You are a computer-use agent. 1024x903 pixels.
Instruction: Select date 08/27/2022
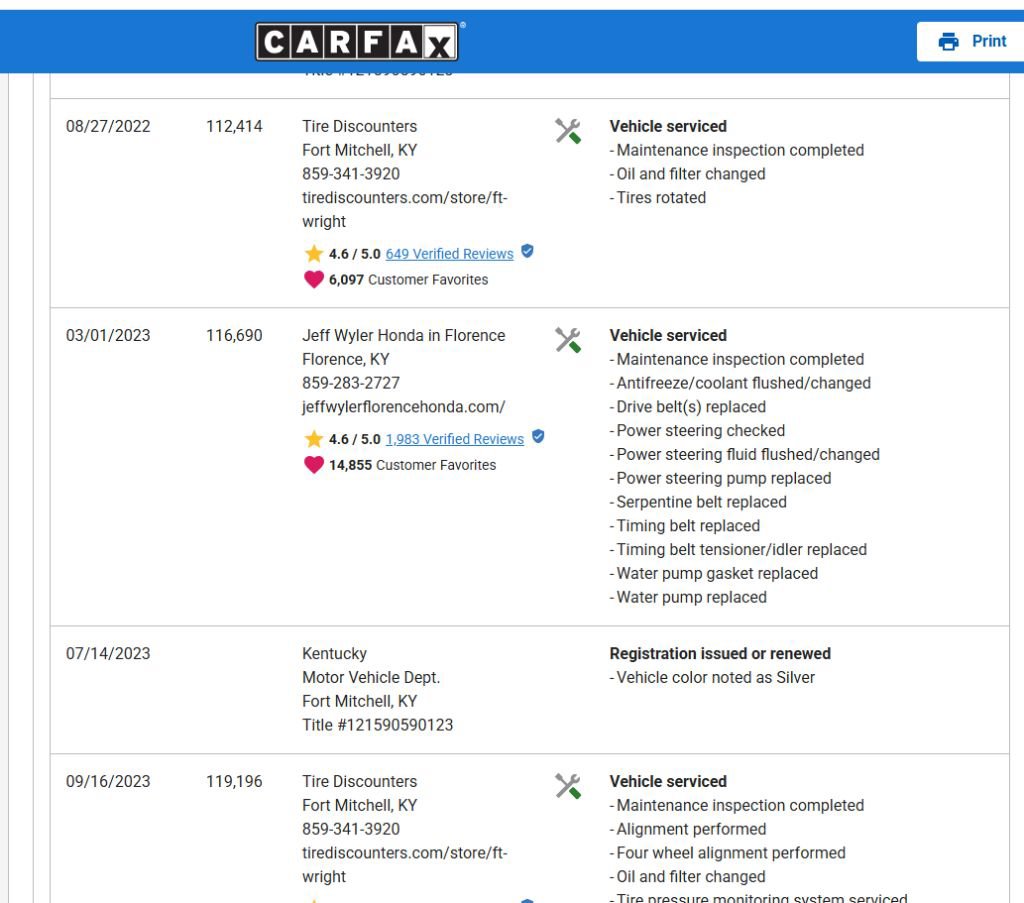(x=108, y=127)
